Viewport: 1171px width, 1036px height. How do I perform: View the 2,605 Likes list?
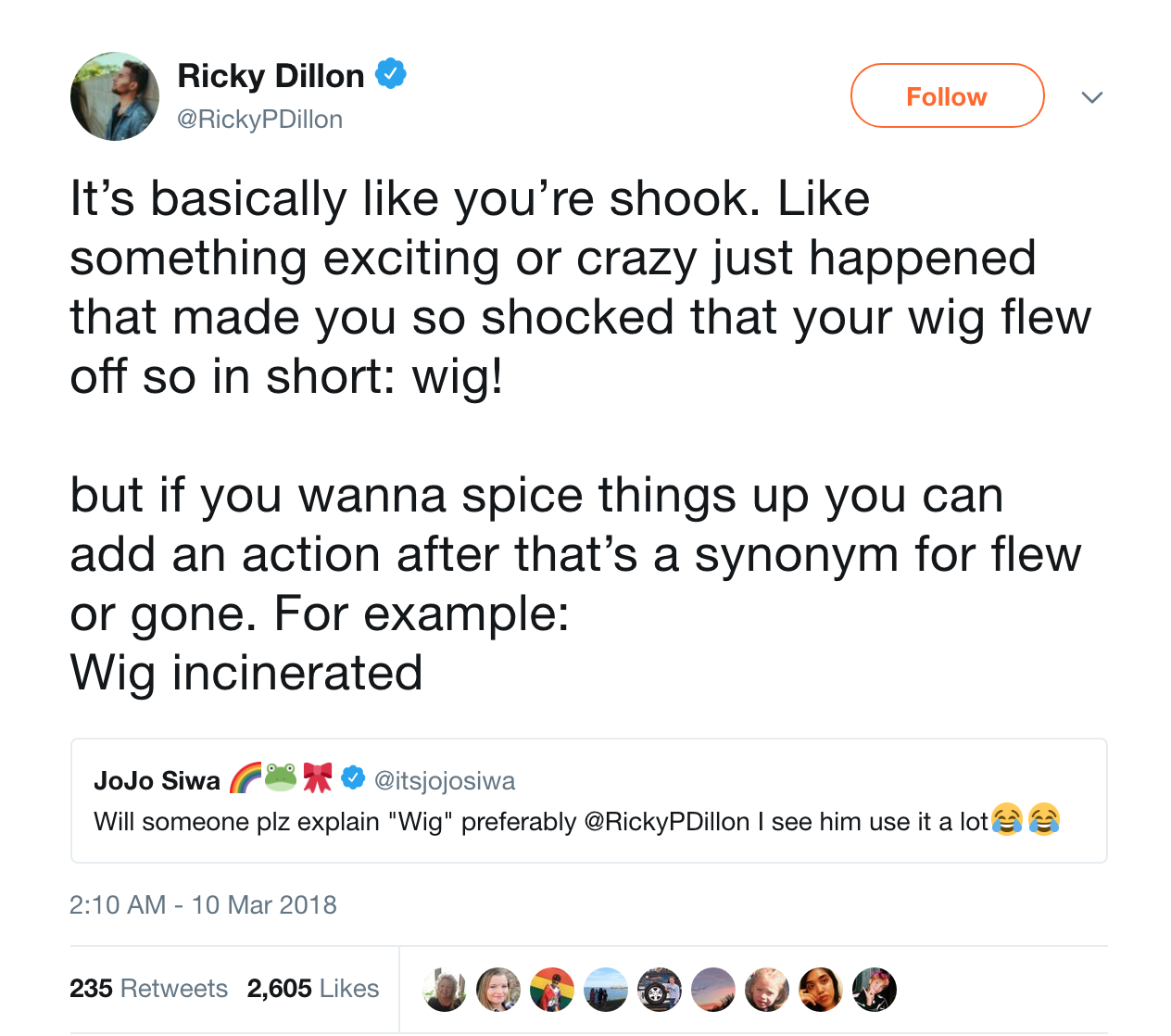pyautogui.click(x=313, y=989)
